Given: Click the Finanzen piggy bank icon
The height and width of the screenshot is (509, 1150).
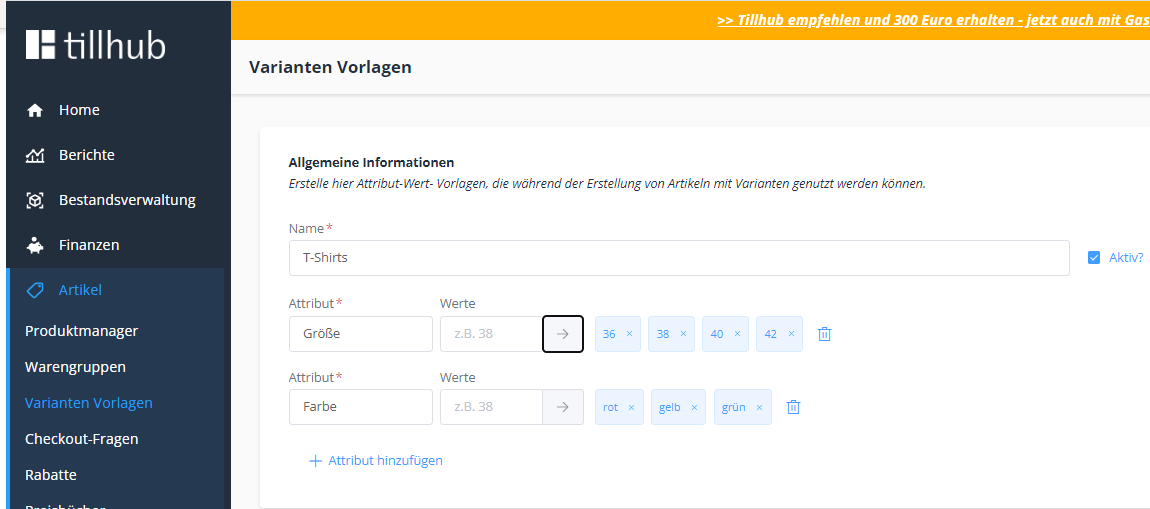Looking at the screenshot, I should [x=35, y=246].
